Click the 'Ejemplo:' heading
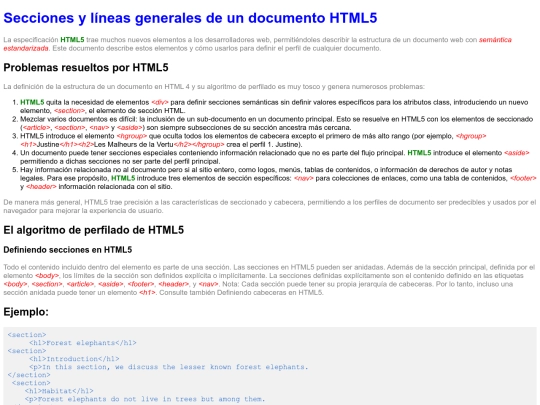The image size is (540, 405). 26,312
